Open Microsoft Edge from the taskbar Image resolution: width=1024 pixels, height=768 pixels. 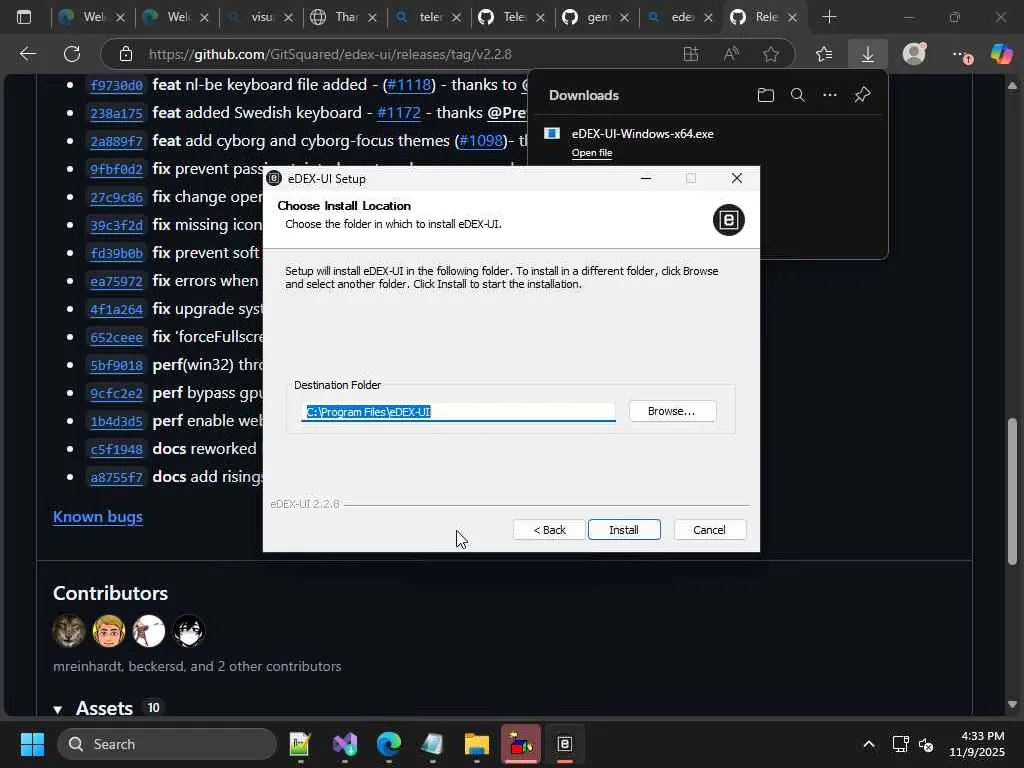(389, 744)
